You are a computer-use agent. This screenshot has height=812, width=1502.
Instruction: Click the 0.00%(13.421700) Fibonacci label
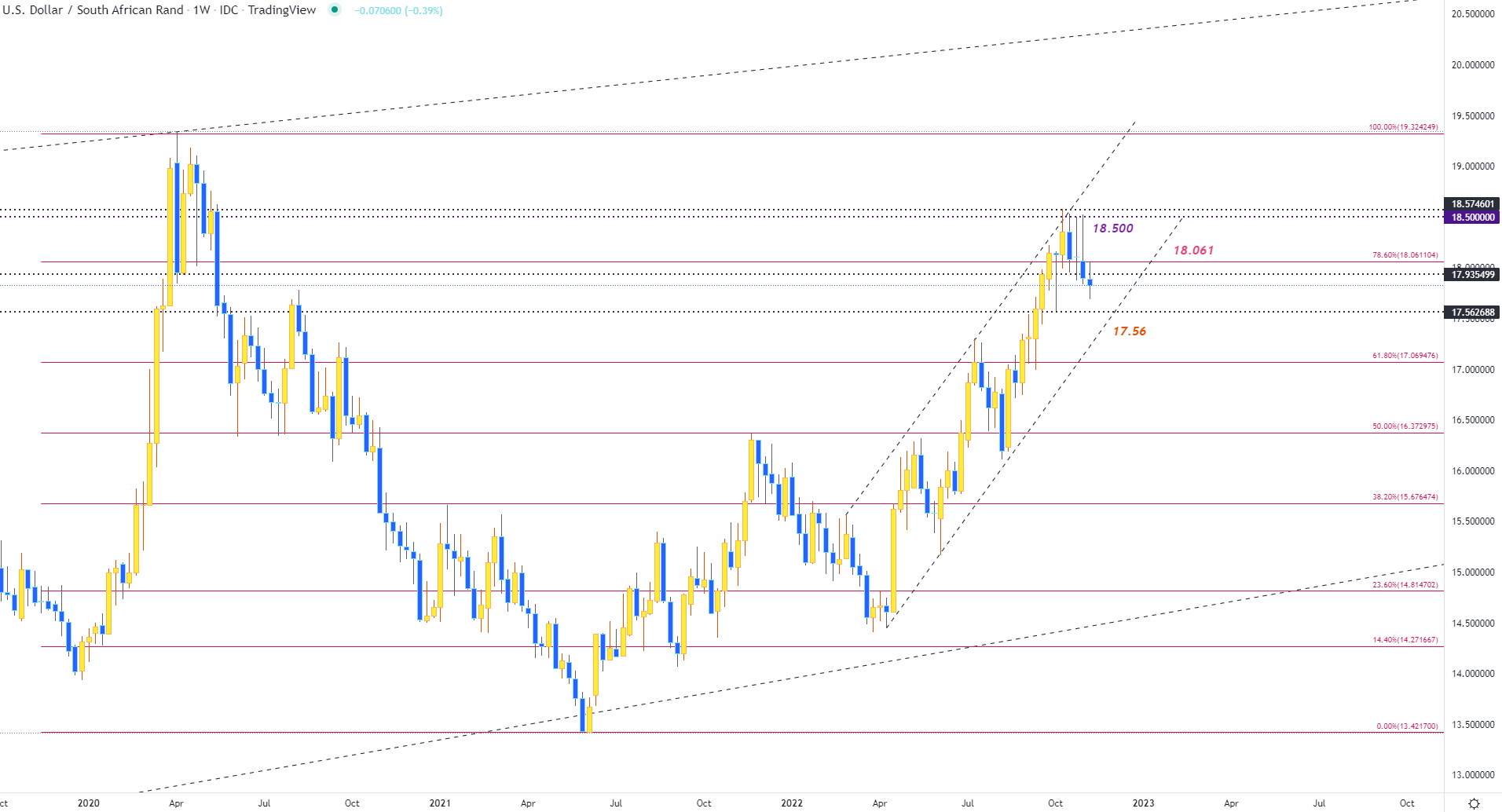[x=1407, y=726]
